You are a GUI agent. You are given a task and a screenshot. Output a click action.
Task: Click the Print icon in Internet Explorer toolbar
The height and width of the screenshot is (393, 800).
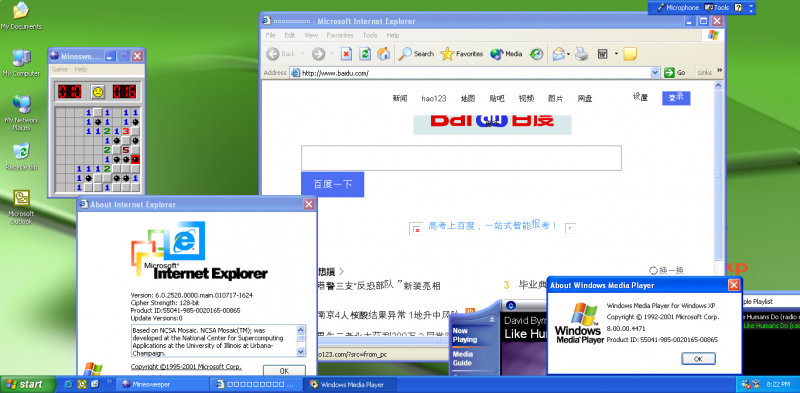(x=582, y=54)
